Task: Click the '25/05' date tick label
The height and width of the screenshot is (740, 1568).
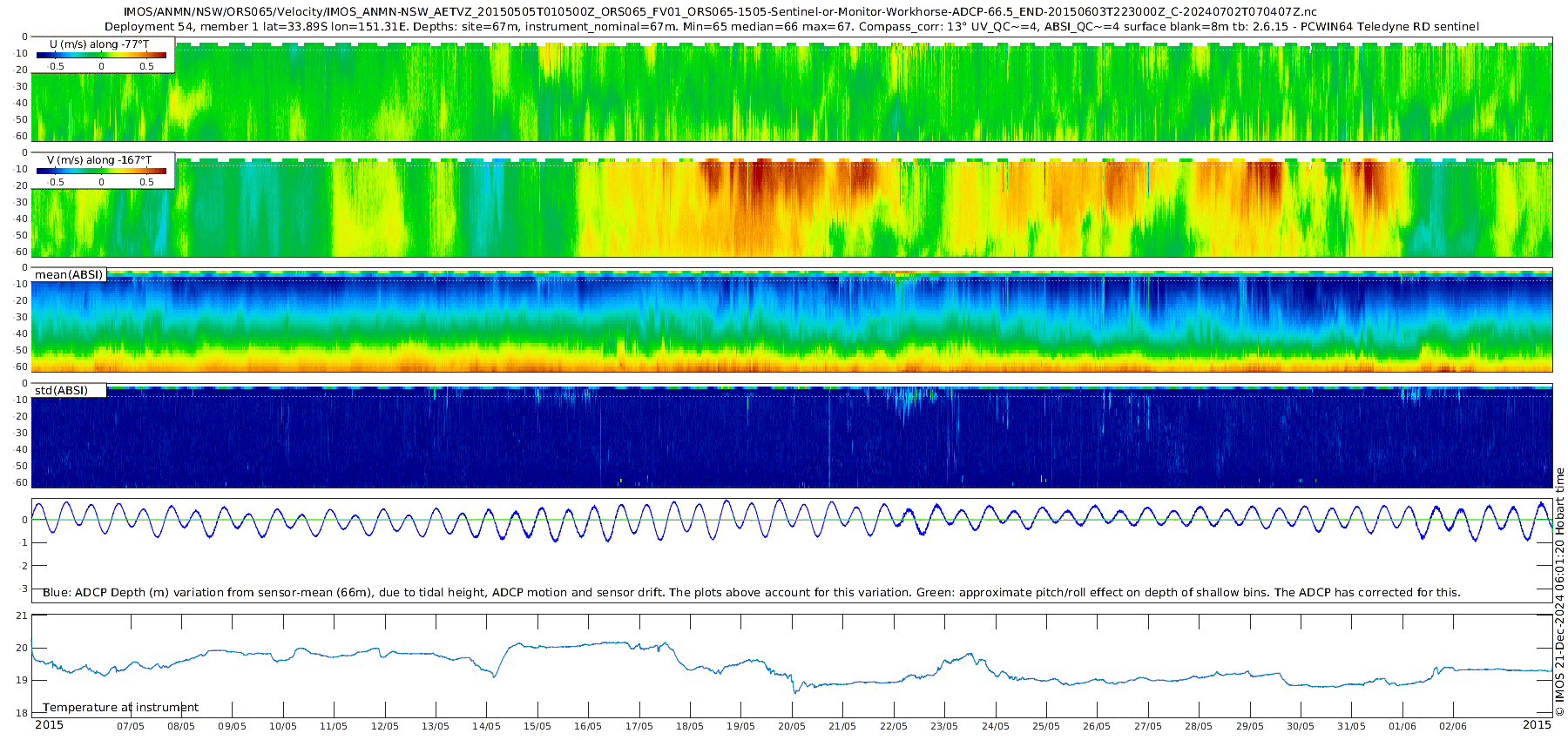Action: 1046,726
